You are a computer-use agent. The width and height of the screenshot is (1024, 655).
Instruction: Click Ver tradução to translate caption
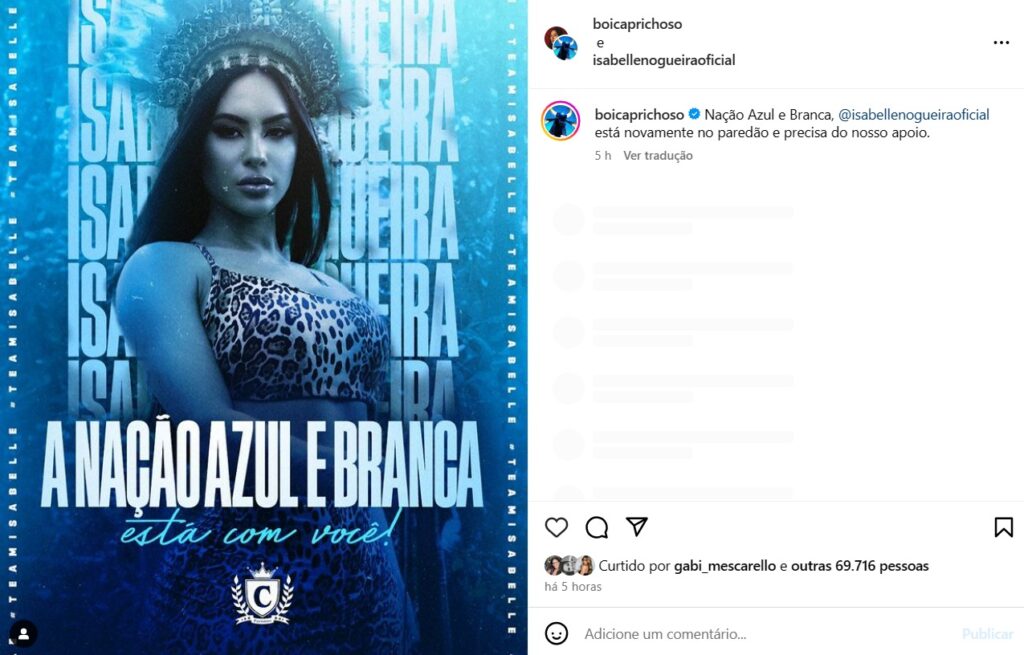(658, 155)
